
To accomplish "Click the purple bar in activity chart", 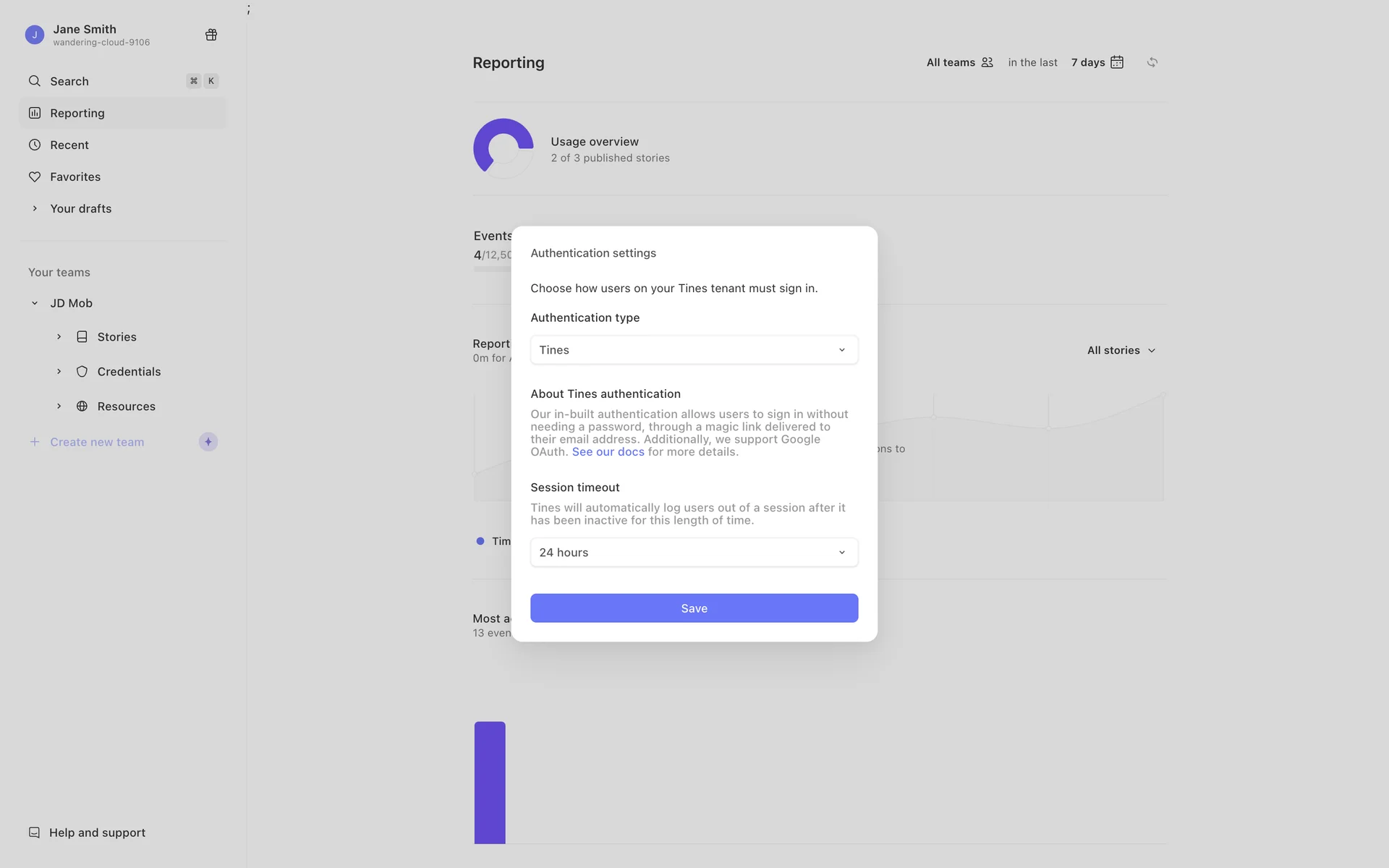I will (x=490, y=781).
